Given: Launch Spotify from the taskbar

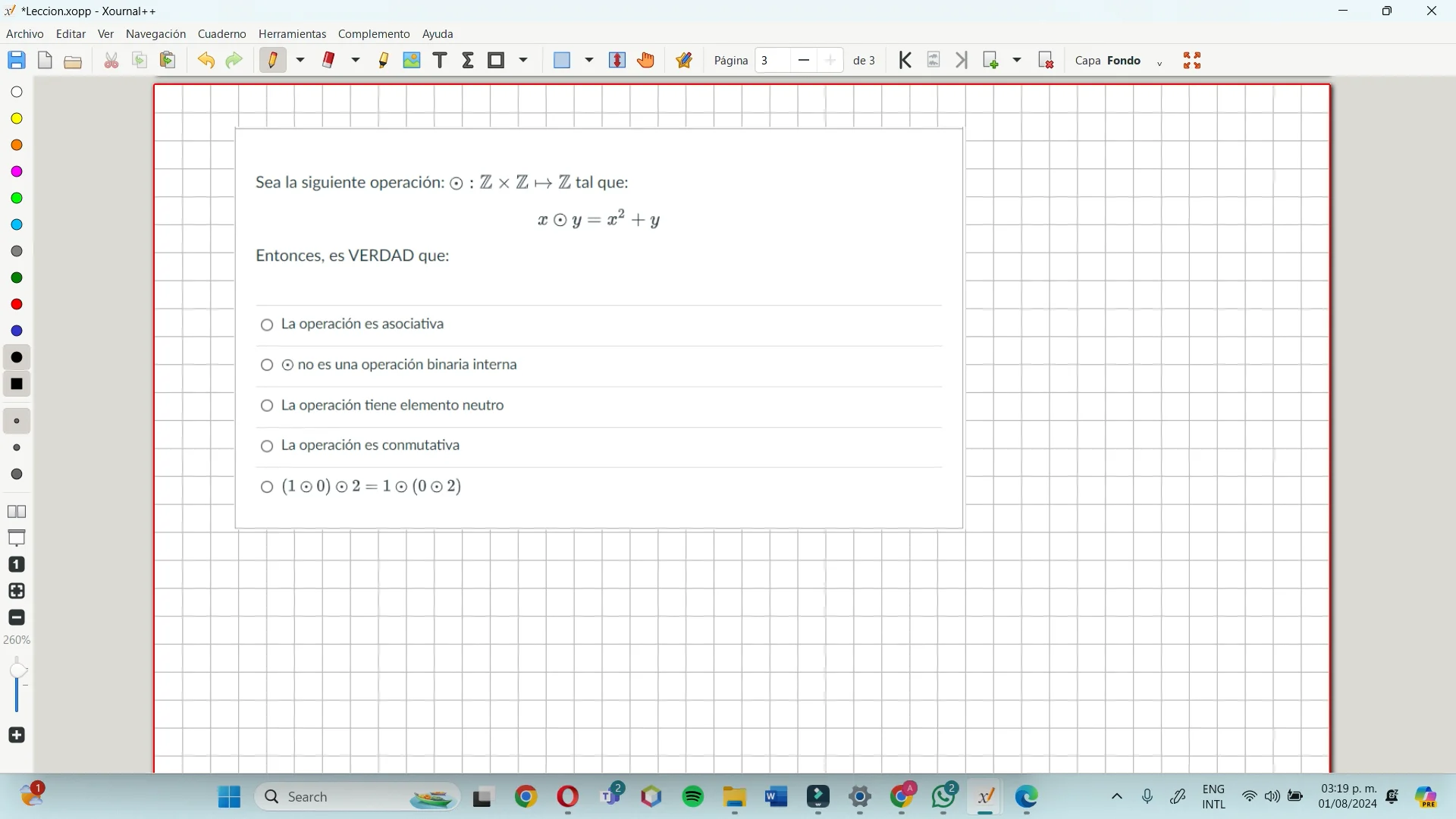Looking at the screenshot, I should 692,797.
